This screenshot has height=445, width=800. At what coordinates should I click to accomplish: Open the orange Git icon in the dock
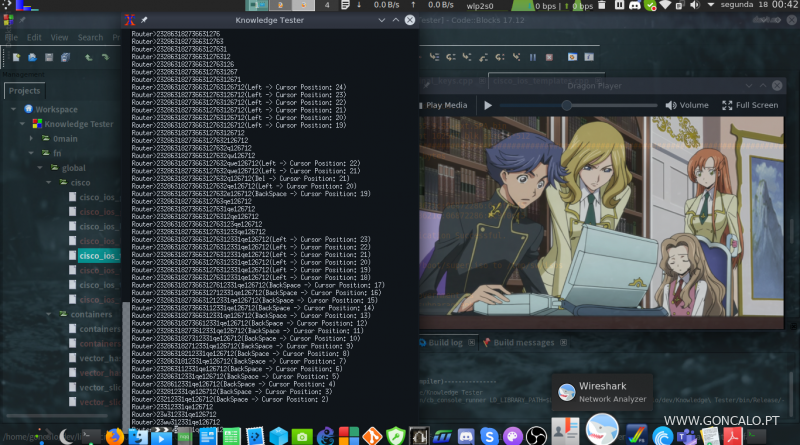coord(372,437)
